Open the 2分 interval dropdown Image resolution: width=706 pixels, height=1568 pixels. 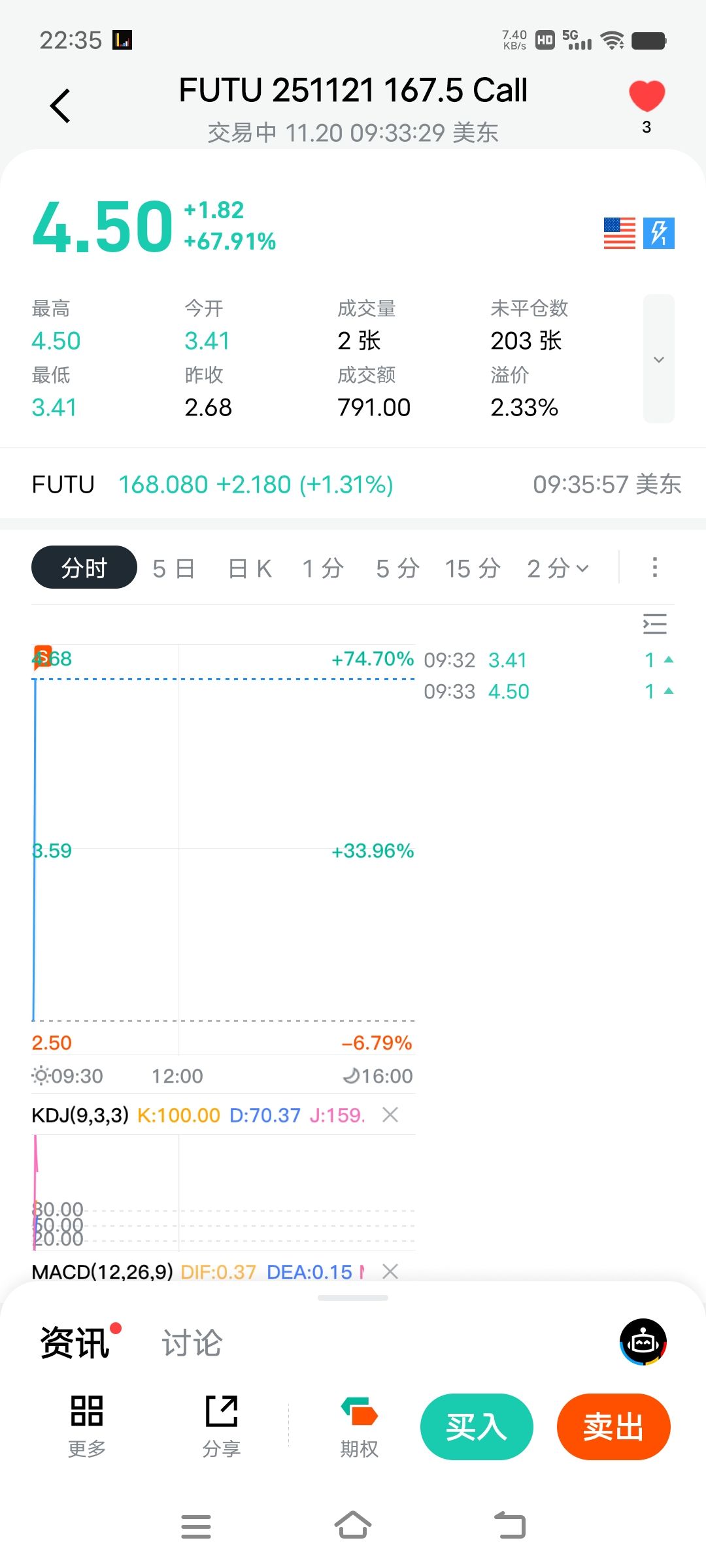click(558, 568)
